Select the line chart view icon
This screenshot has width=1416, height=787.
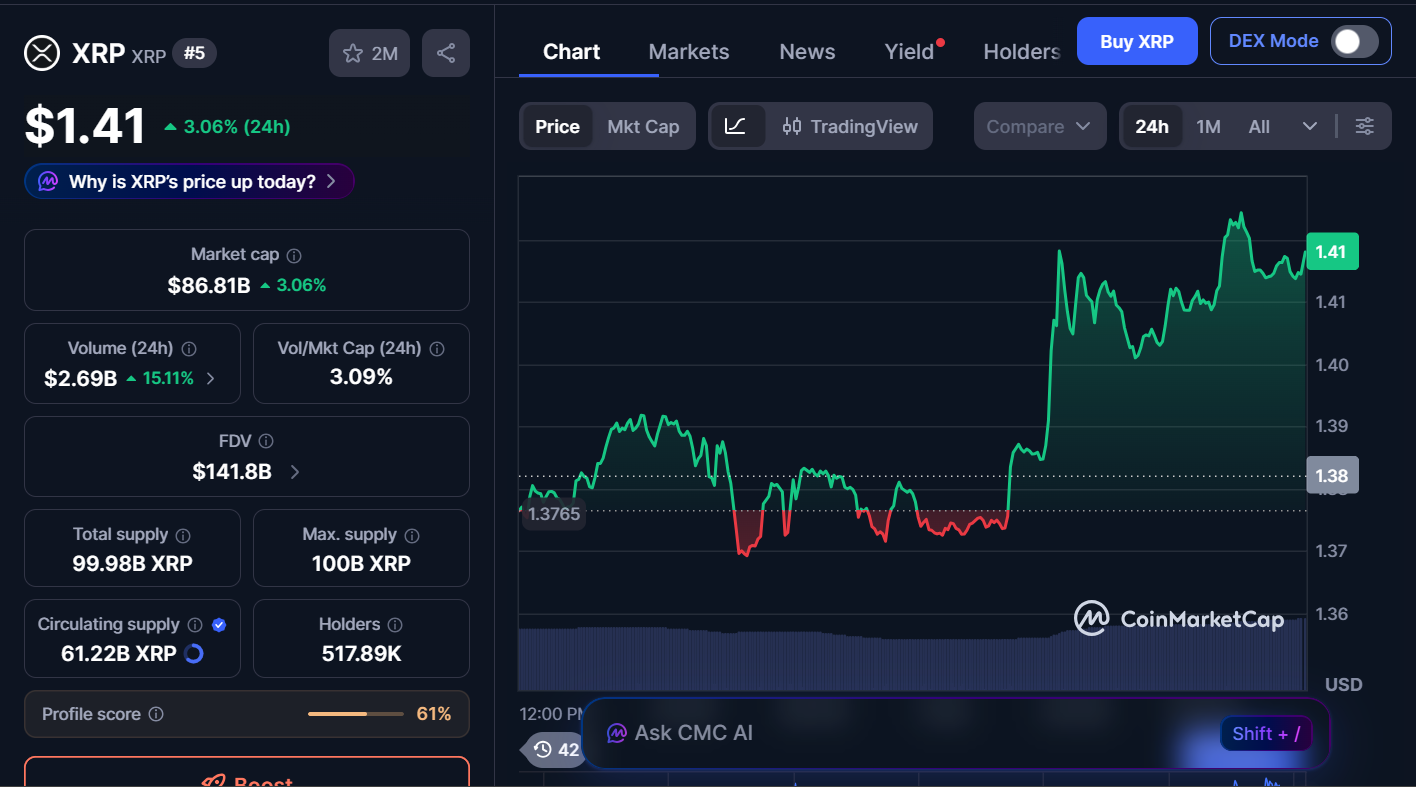737,126
